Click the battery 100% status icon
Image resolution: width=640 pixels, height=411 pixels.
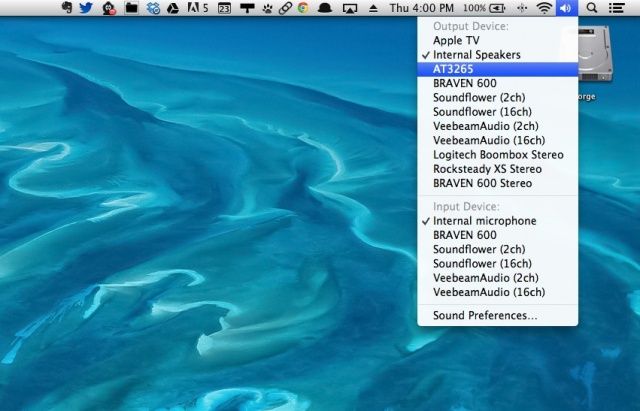click(484, 8)
